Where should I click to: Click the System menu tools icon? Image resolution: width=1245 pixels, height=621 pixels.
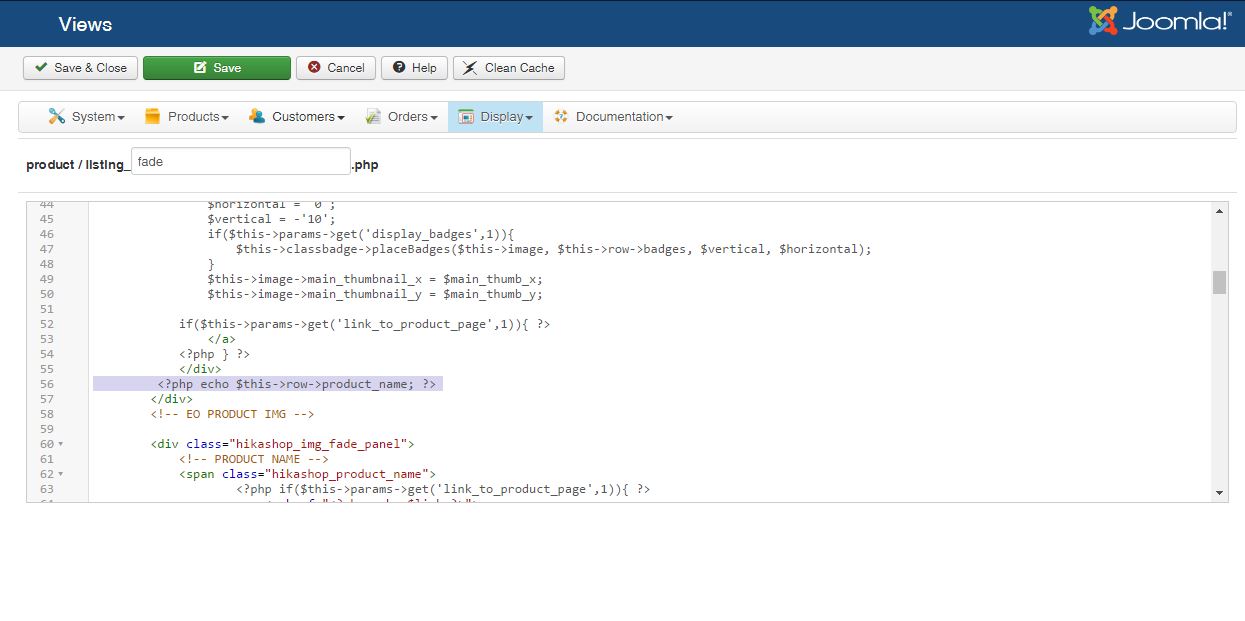(x=57, y=117)
